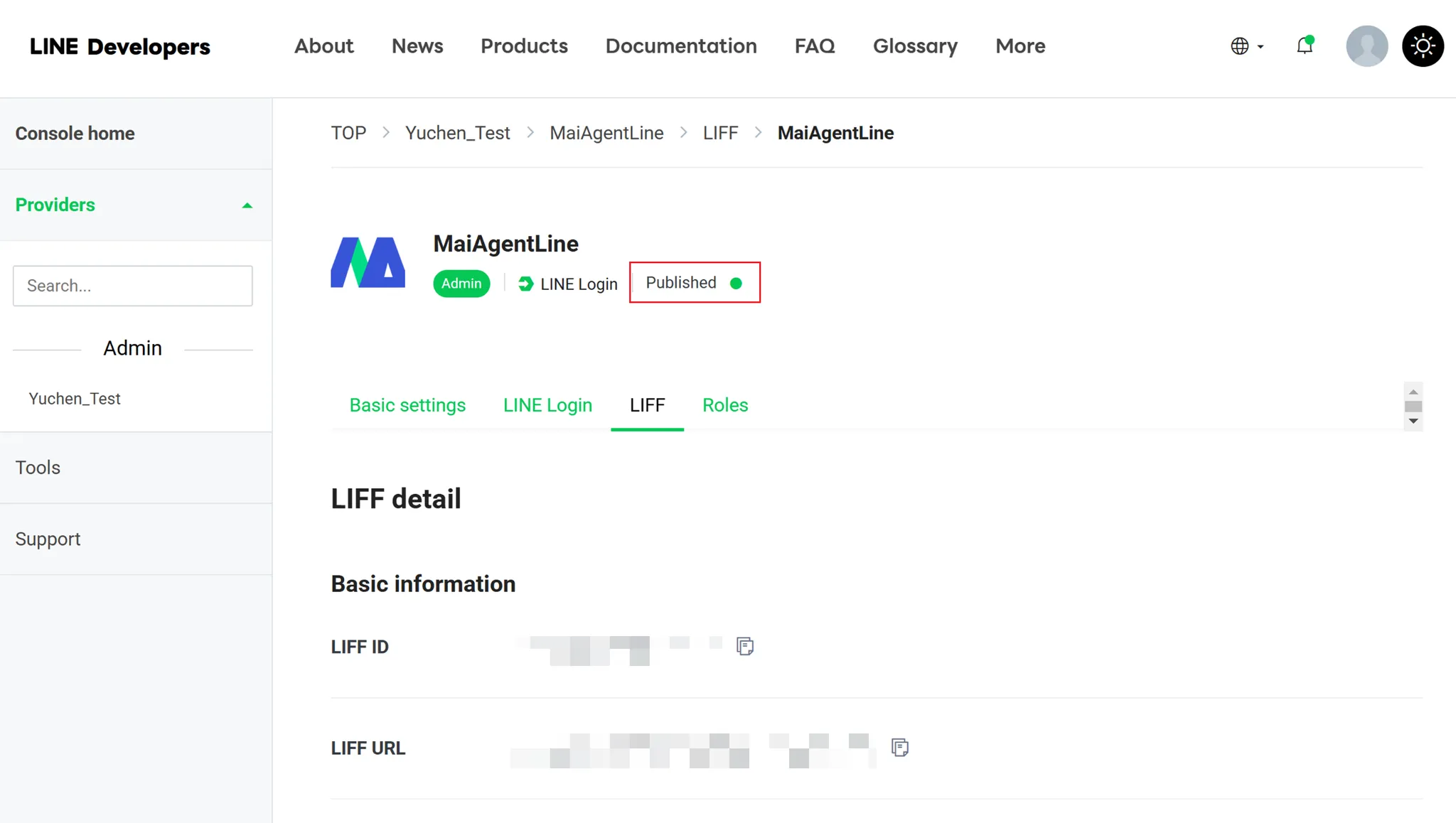Copy the LIFF URL value
Image resolution: width=1456 pixels, height=823 pixels.
click(x=899, y=747)
